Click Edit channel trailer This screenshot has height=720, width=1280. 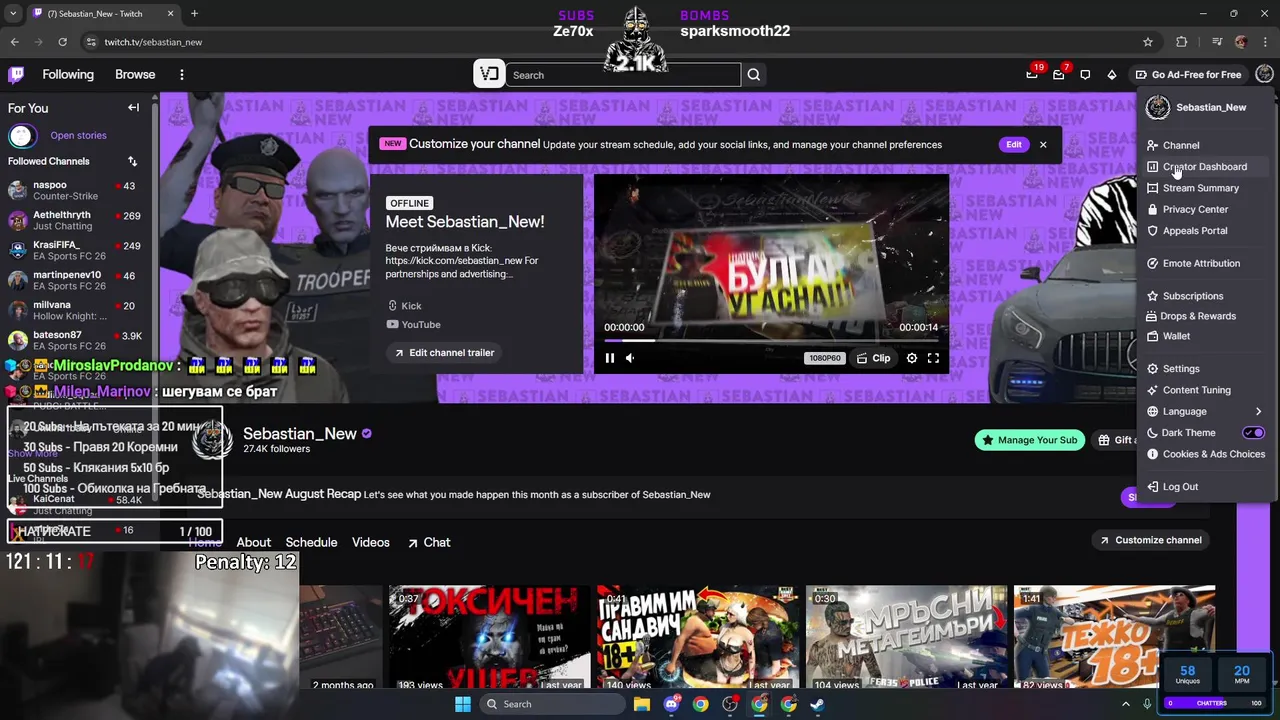[444, 353]
